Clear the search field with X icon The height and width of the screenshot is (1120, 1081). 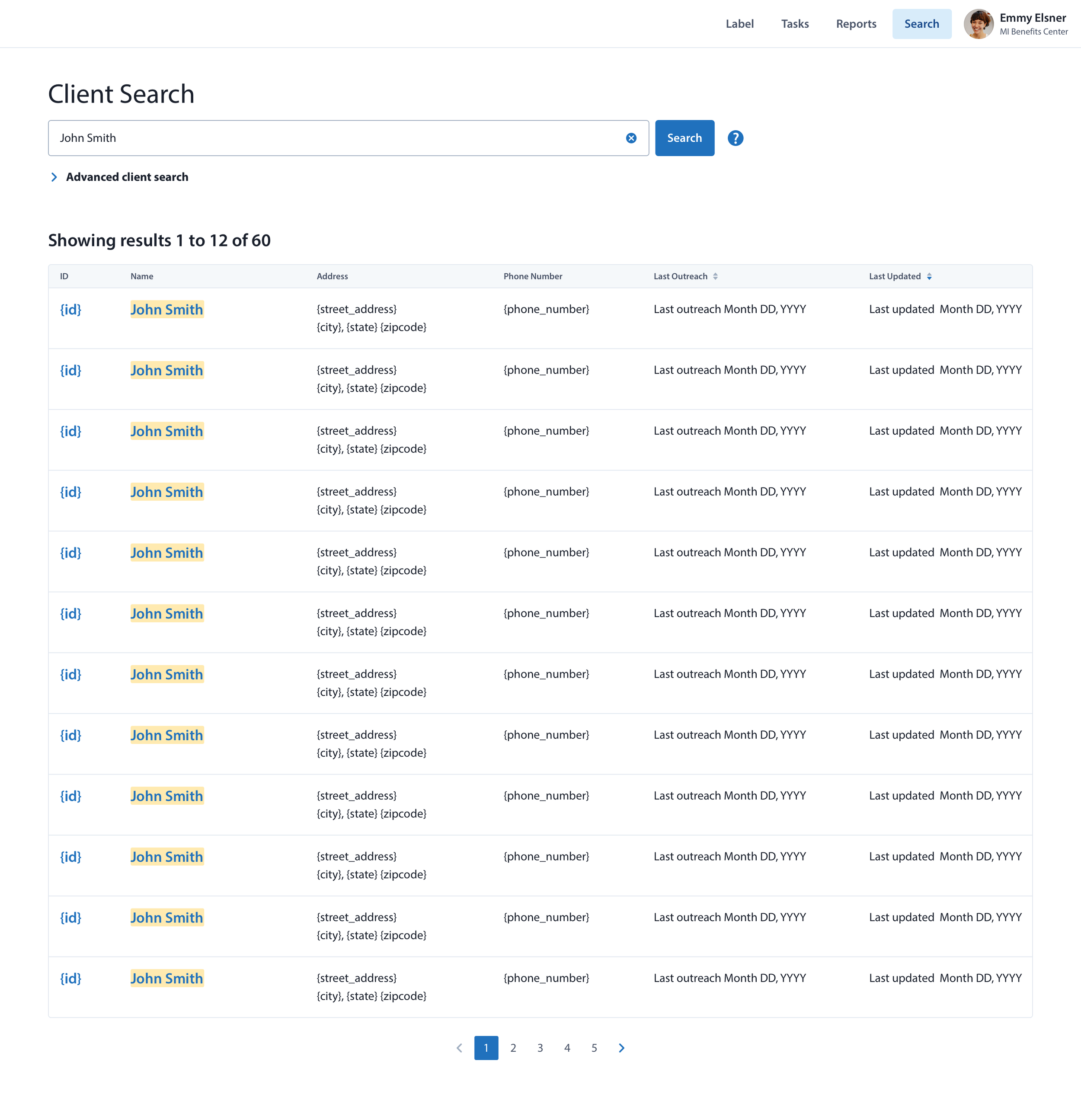[x=631, y=138]
